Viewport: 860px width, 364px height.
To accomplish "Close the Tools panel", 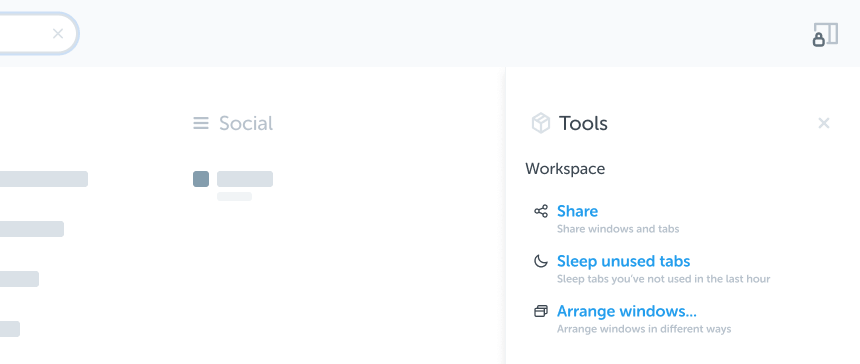I will [x=823, y=123].
